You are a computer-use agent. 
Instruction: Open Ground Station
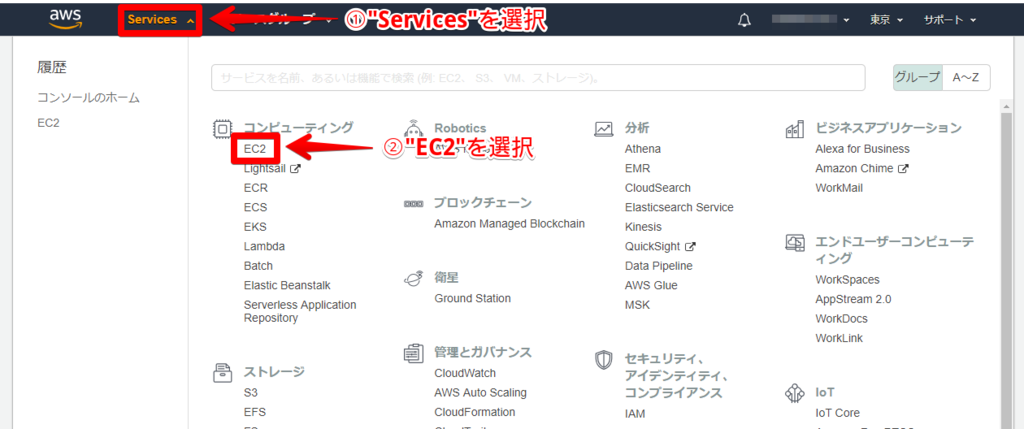tap(472, 298)
